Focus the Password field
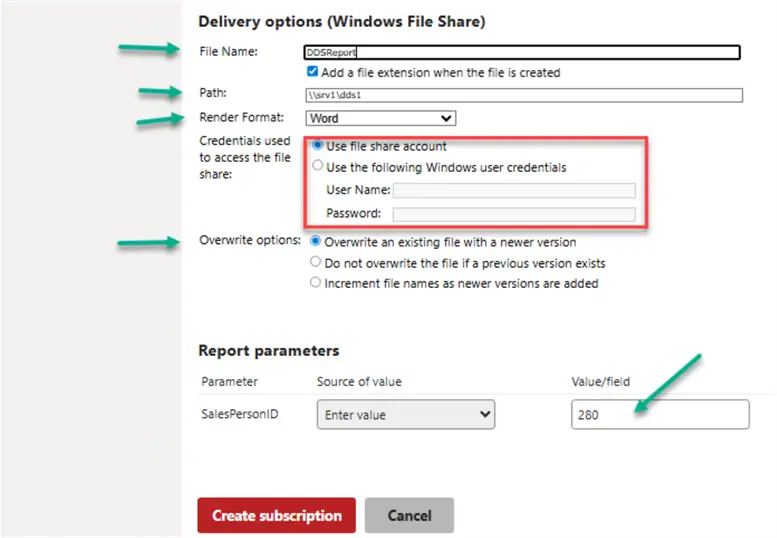The height and width of the screenshot is (538, 777). tap(514, 213)
